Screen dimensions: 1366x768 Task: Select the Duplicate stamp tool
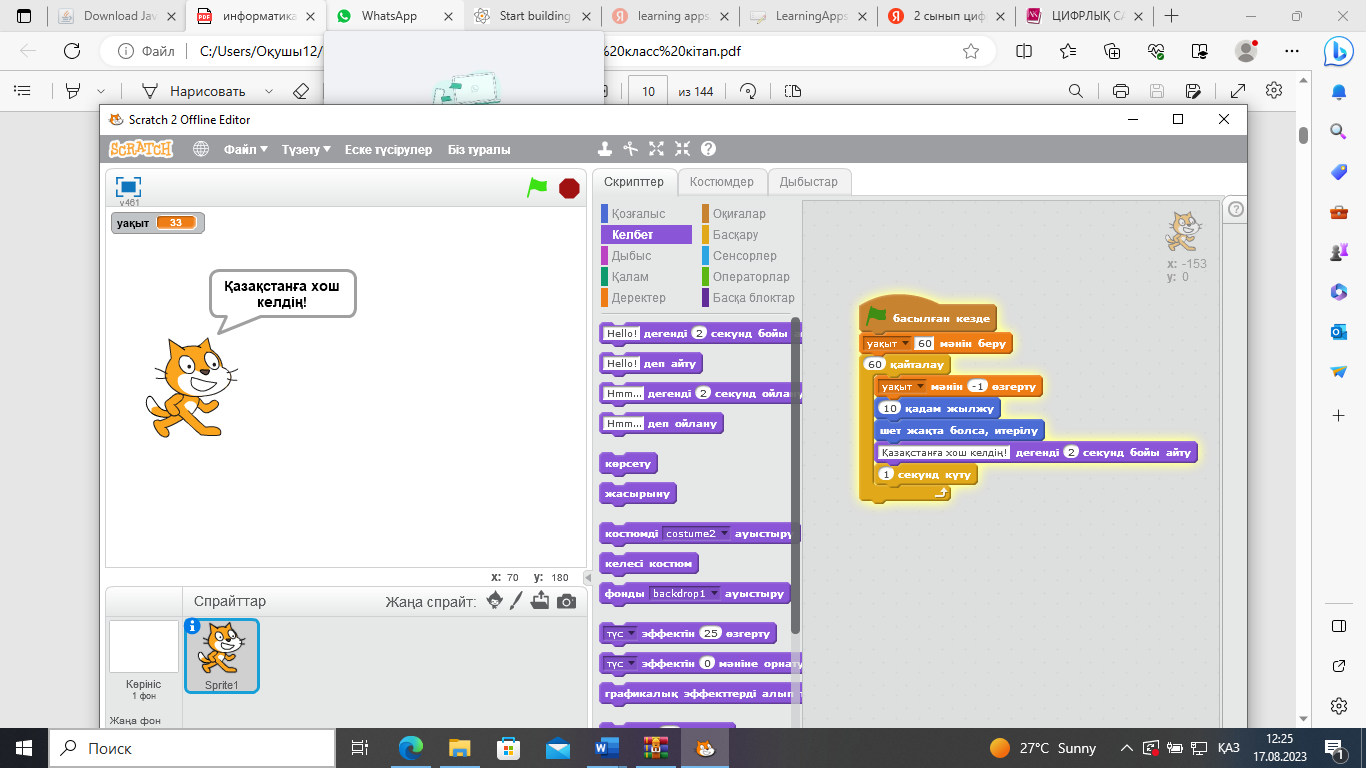pyautogui.click(x=605, y=149)
